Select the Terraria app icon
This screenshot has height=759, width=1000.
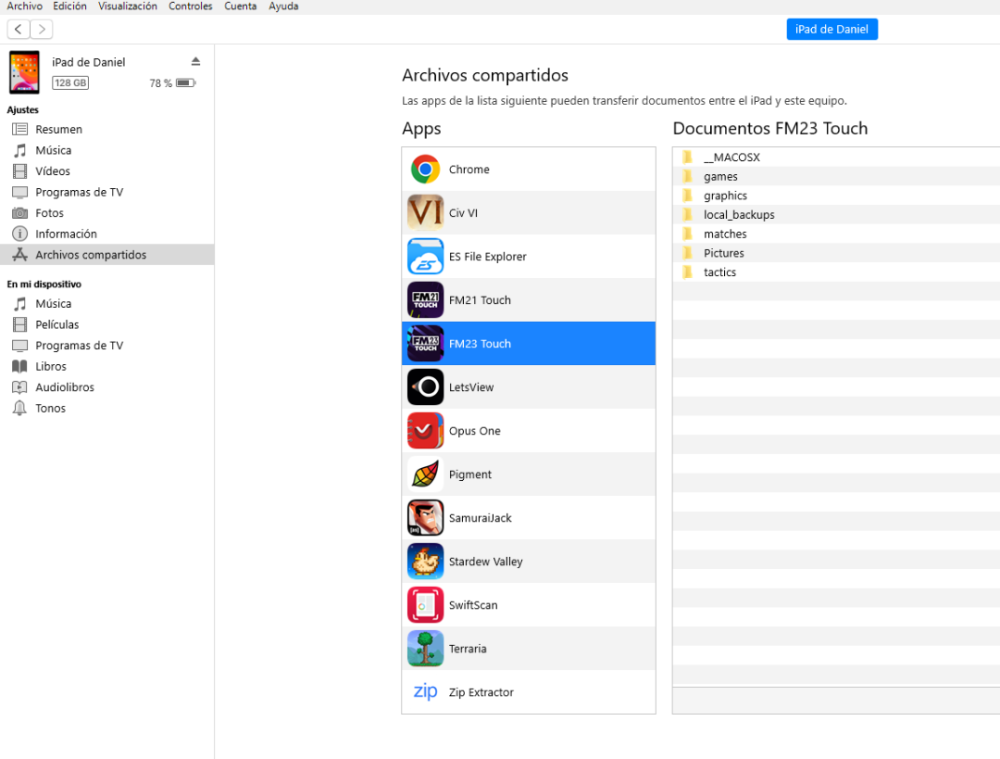[x=425, y=649]
